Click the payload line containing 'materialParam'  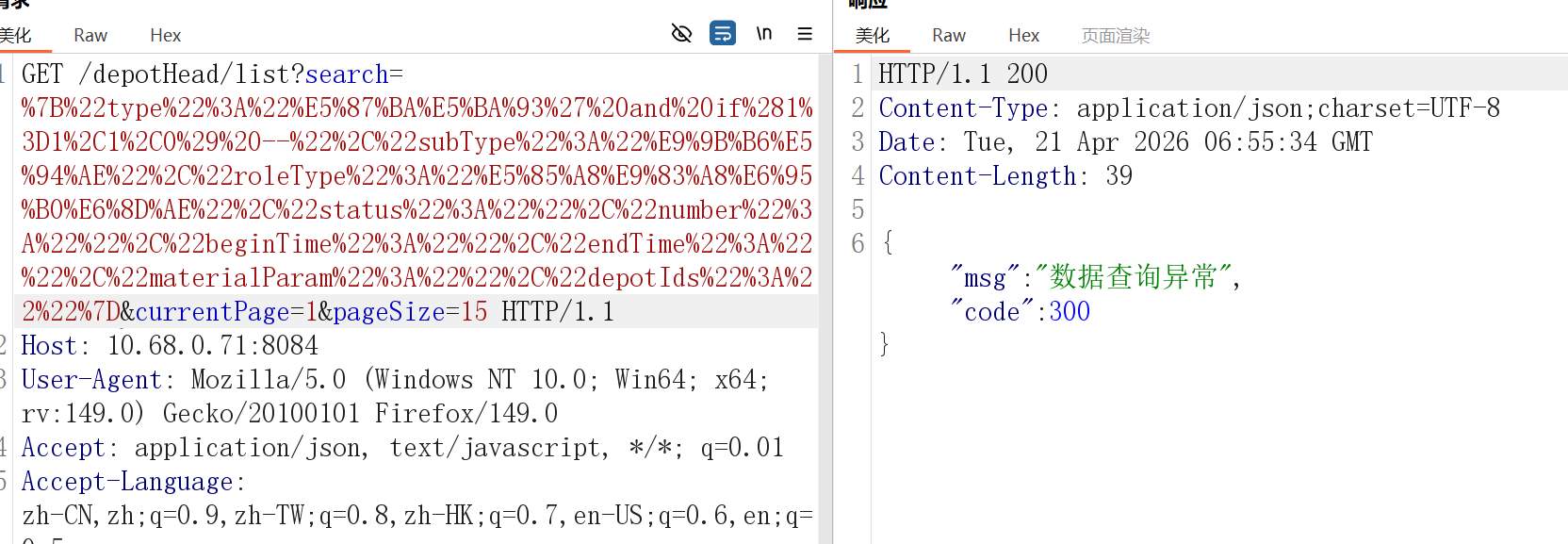[417, 277]
